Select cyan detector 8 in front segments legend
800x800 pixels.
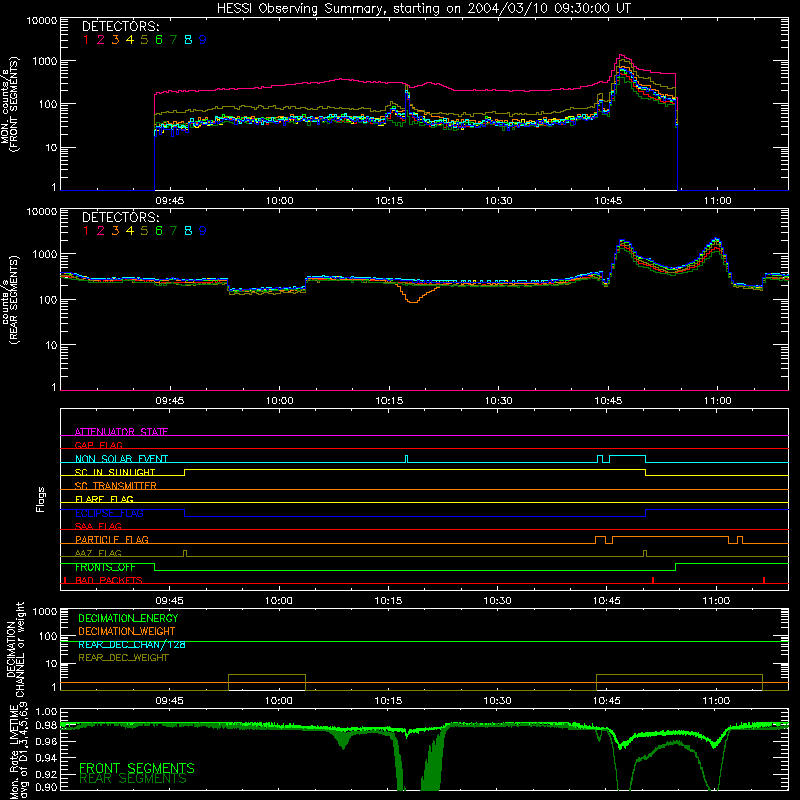[188, 40]
